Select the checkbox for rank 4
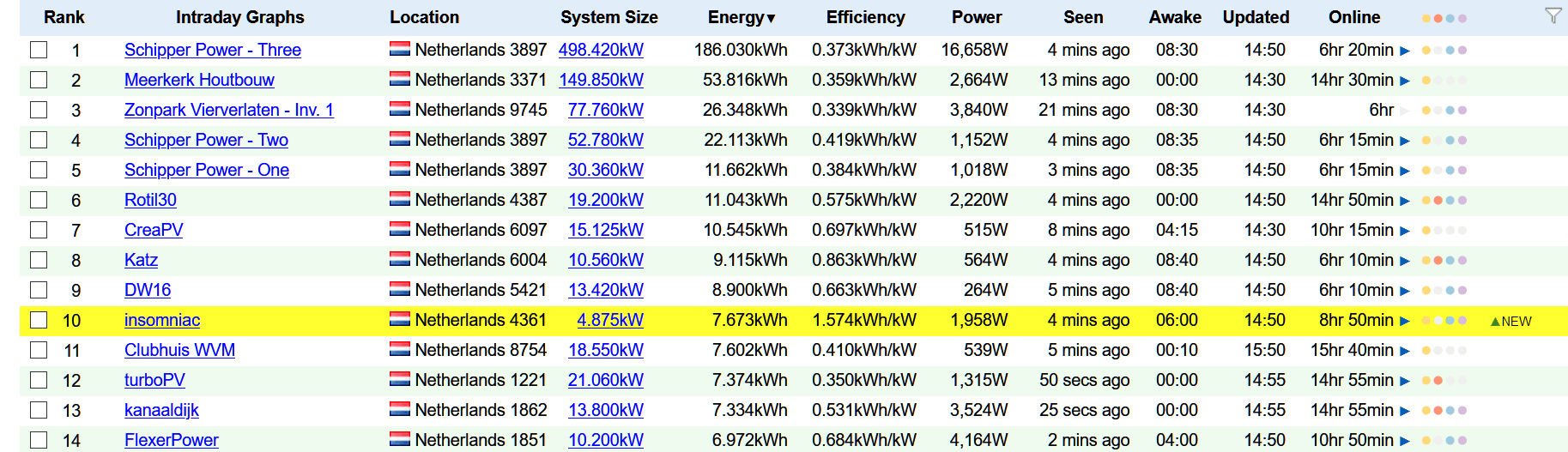Screen dimensions: 1568x452 (39, 140)
